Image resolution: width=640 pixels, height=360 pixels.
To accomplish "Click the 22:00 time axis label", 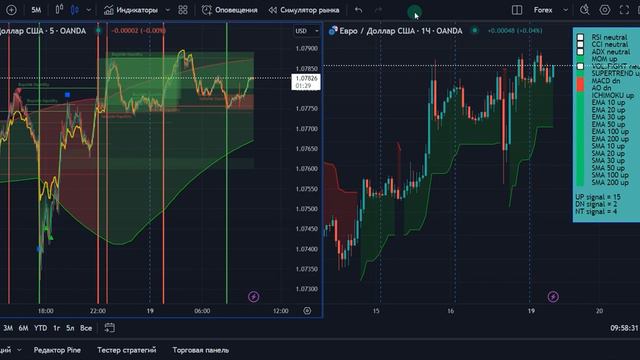I will [98, 311].
